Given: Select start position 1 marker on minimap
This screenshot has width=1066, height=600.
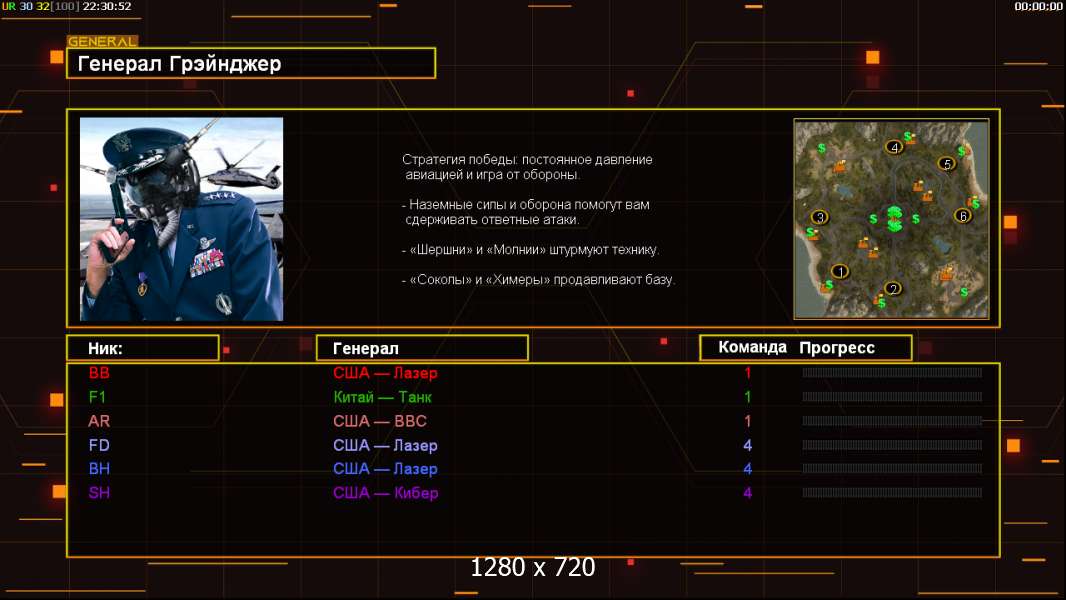Looking at the screenshot, I should (840, 272).
